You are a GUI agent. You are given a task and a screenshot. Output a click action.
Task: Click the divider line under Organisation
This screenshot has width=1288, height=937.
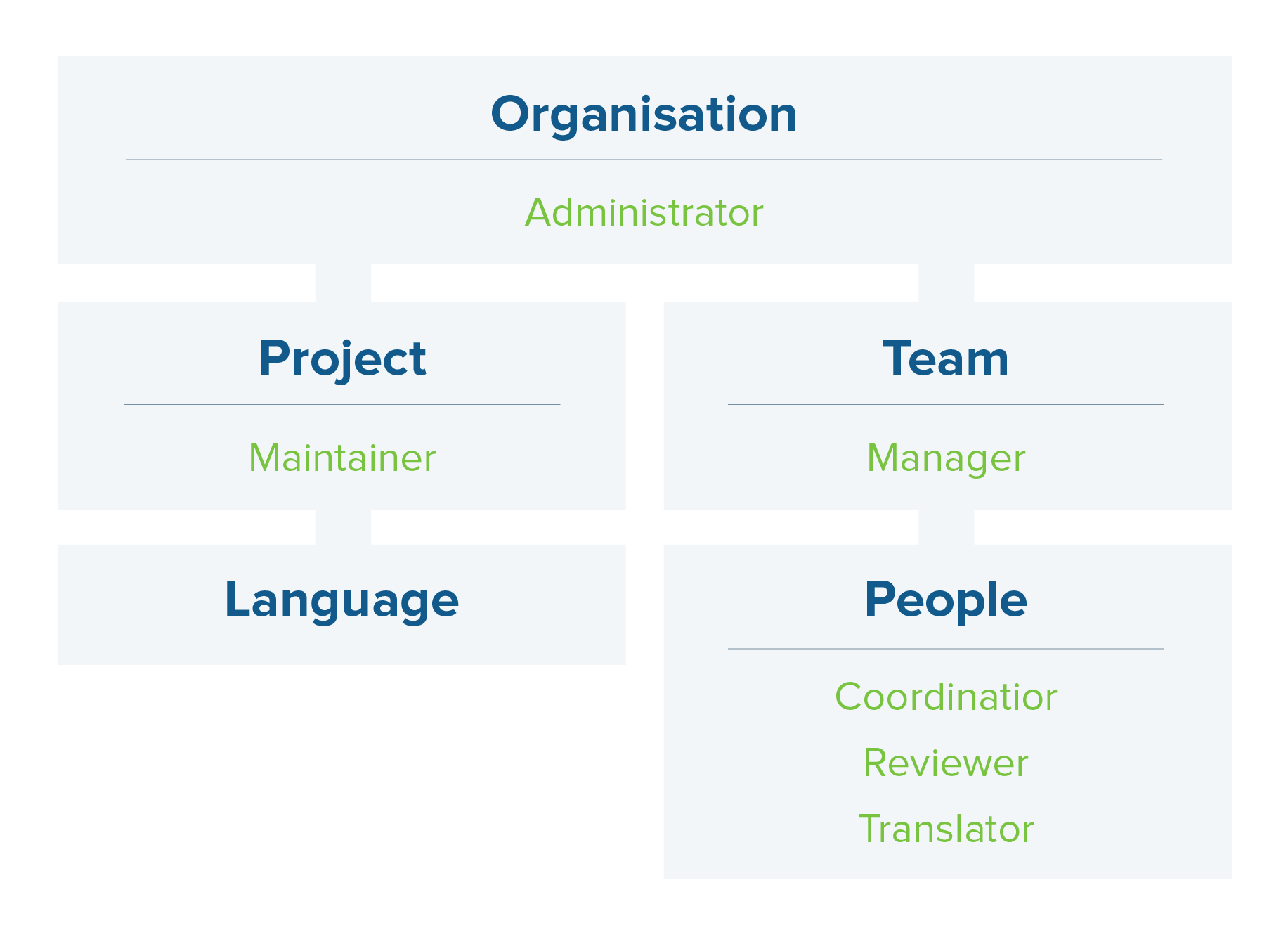pyautogui.click(x=644, y=160)
